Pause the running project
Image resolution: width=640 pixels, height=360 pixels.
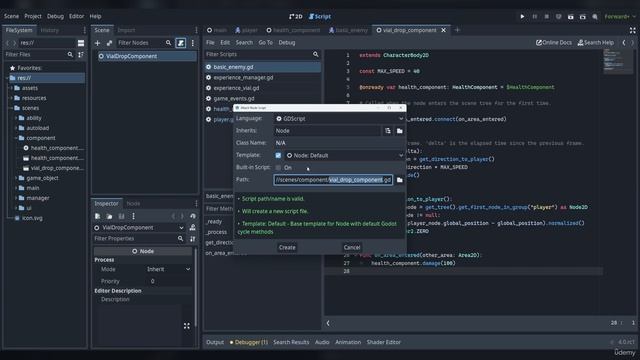click(534, 17)
